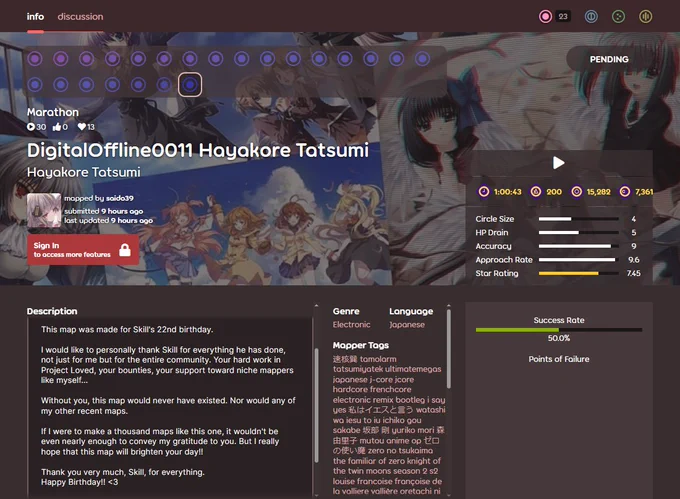Select the osu!catch mode icon
This screenshot has height=499, width=680.
click(618, 16)
